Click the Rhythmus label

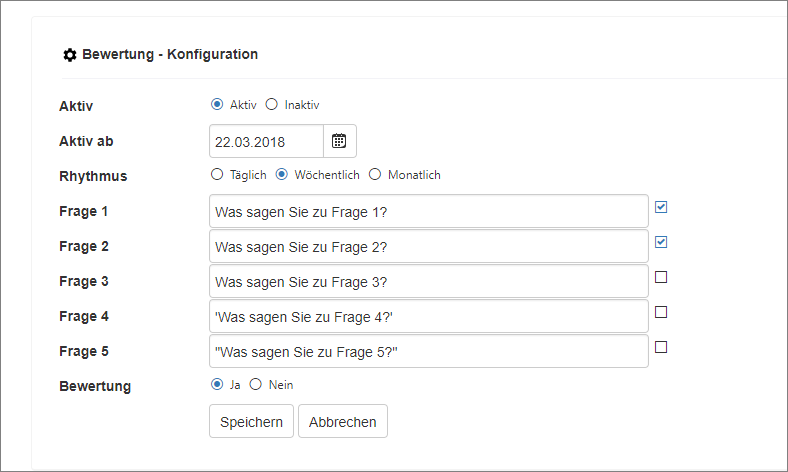click(x=93, y=176)
